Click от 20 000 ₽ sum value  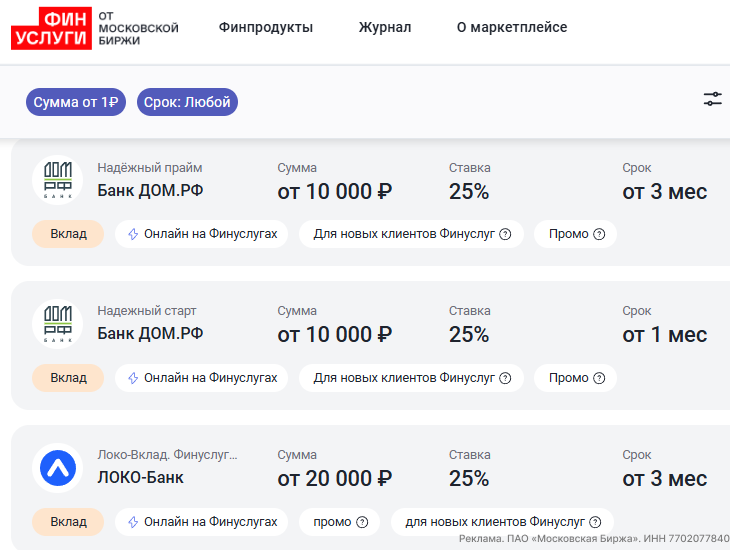335,479
